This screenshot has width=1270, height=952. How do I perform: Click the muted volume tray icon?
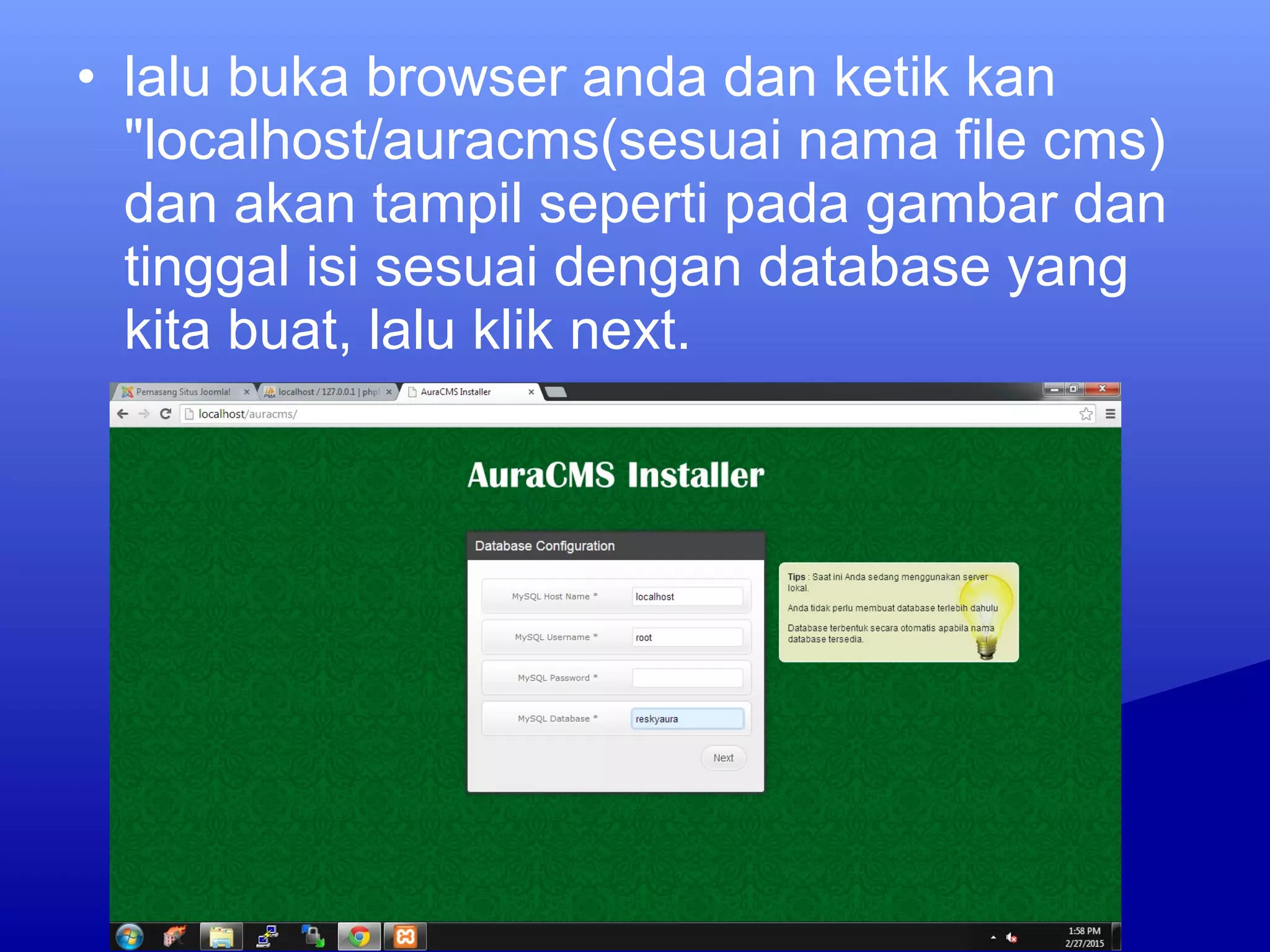pyautogui.click(x=1011, y=938)
